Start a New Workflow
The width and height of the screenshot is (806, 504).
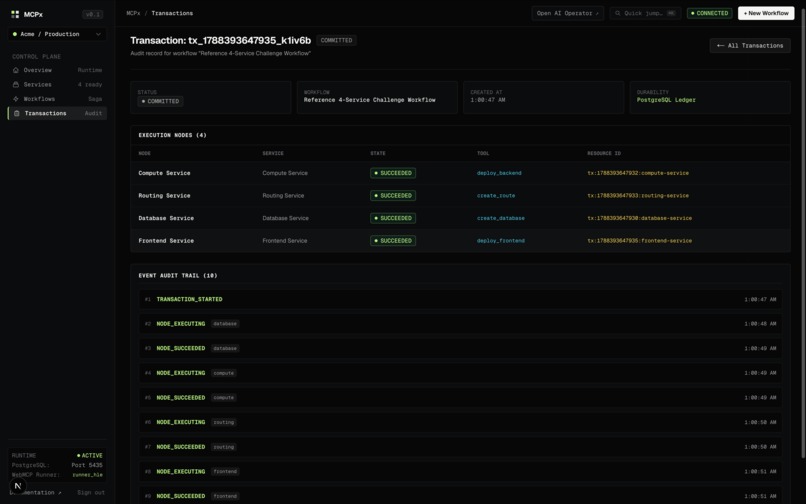[765, 13]
